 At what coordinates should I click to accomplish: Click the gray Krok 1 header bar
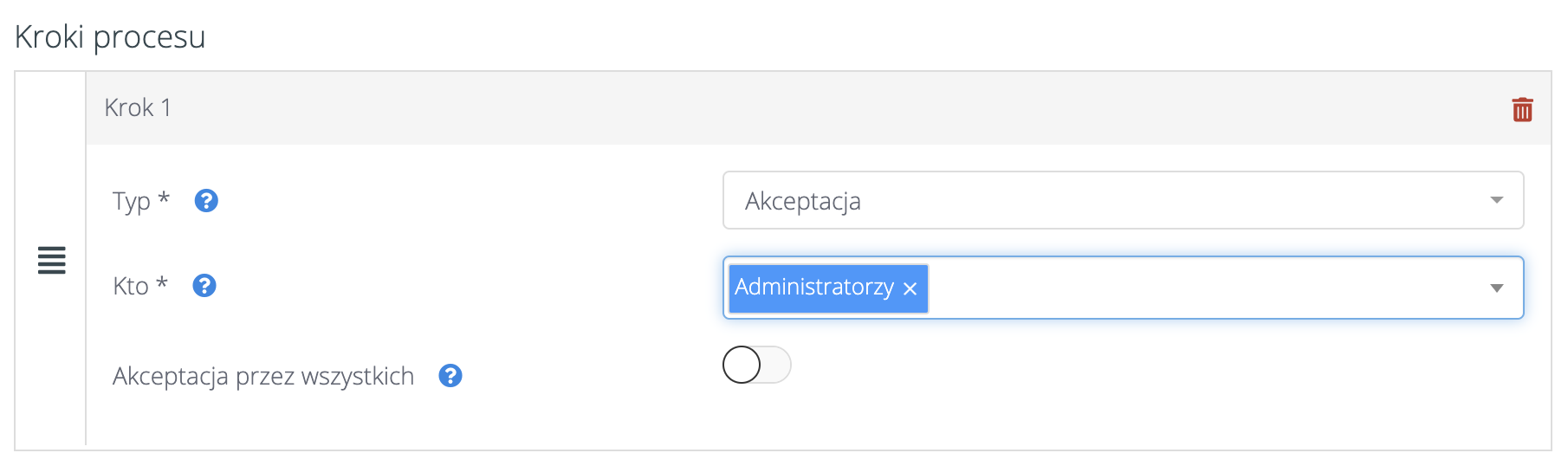(780, 107)
